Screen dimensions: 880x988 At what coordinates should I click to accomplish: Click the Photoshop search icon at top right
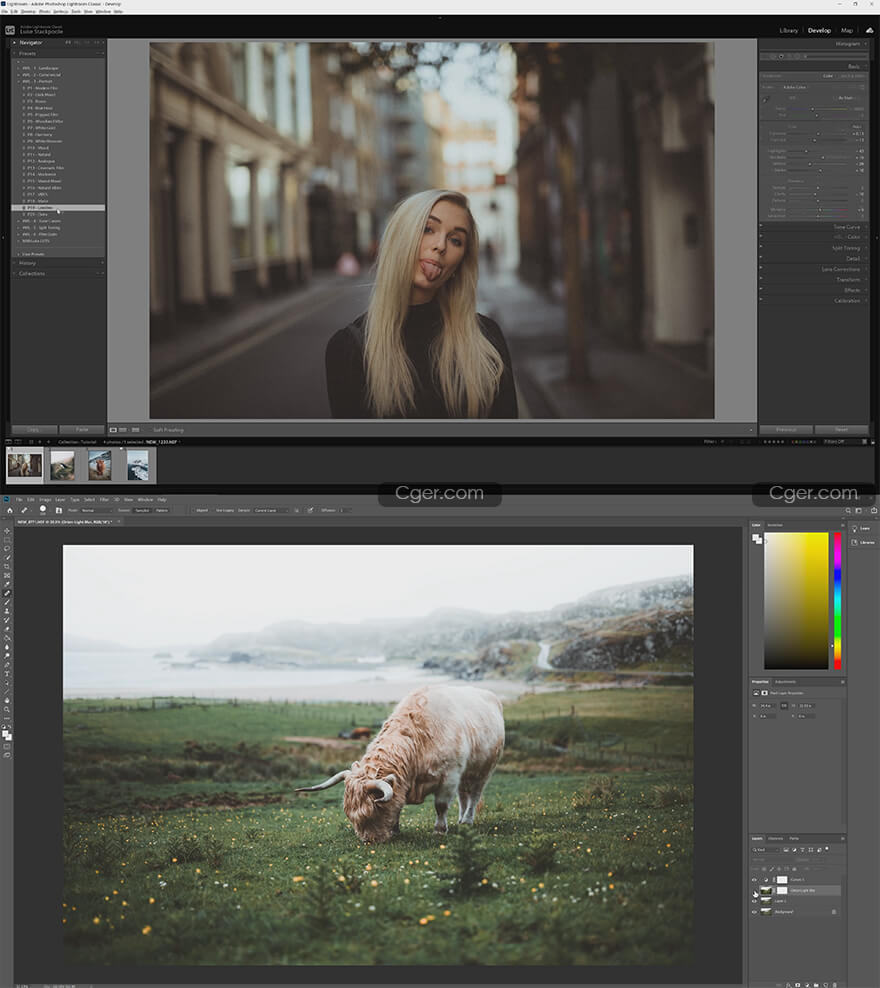(x=848, y=510)
